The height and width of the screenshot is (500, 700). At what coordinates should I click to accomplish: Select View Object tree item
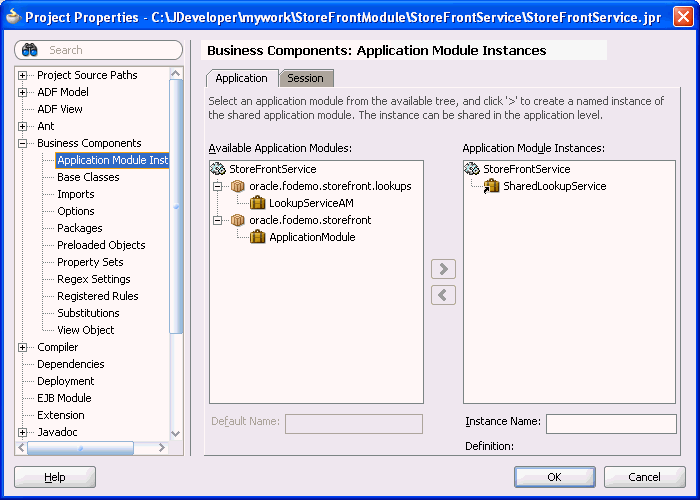pyautogui.click(x=85, y=330)
